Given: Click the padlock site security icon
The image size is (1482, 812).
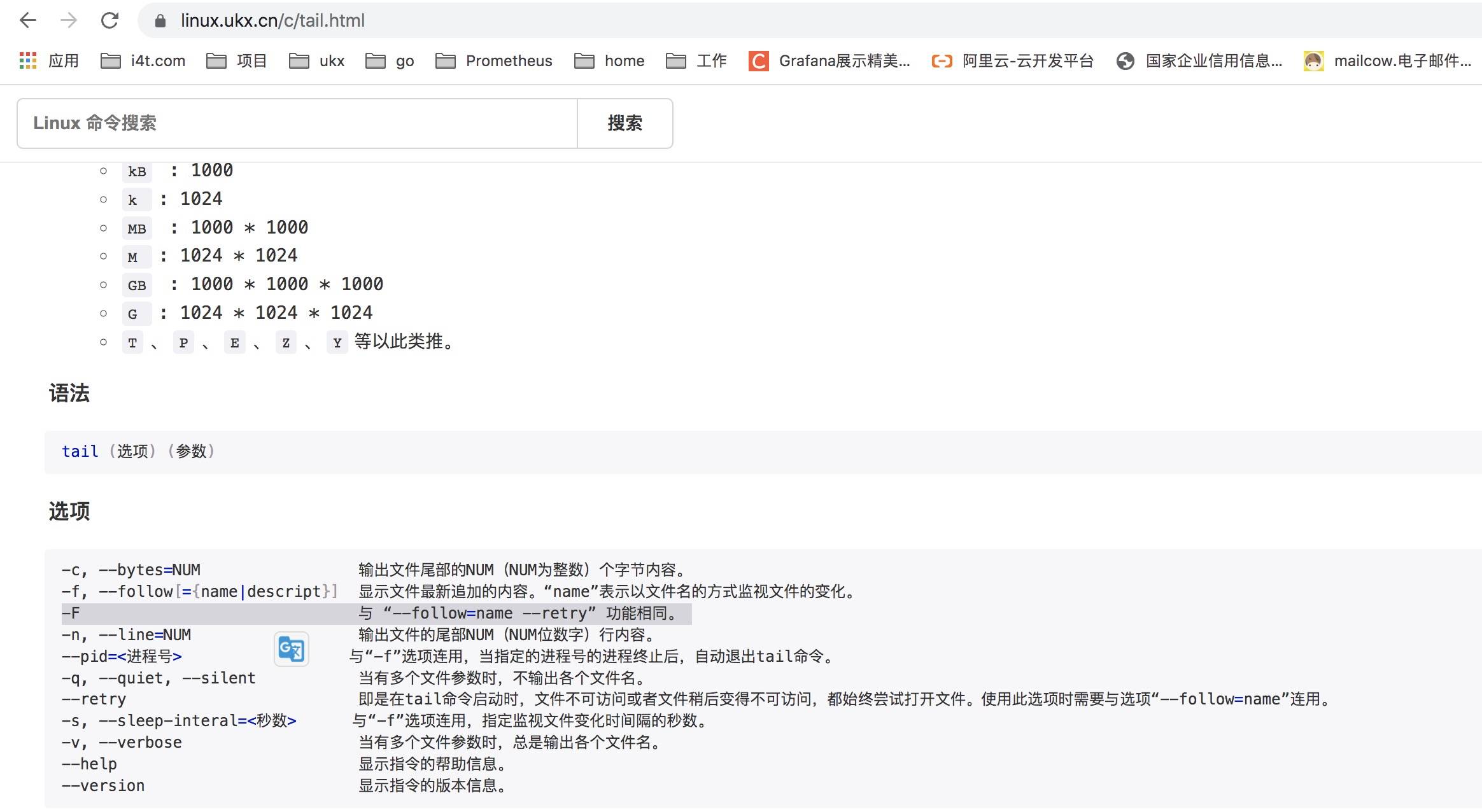Looking at the screenshot, I should (x=160, y=21).
